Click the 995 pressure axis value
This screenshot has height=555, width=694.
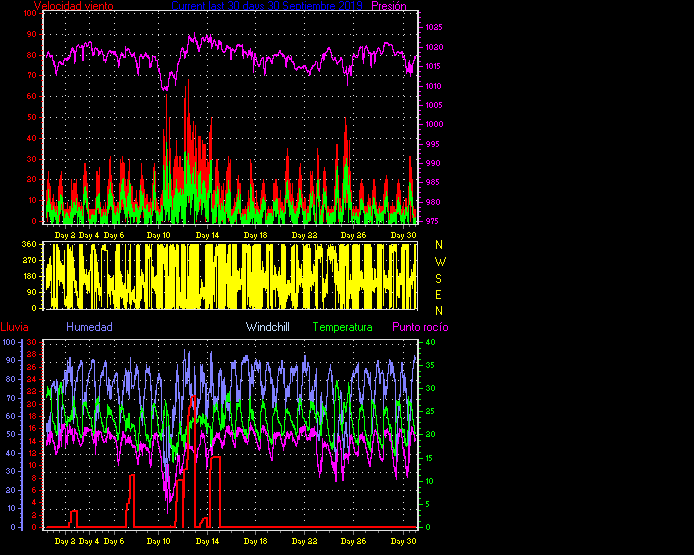tap(432, 144)
